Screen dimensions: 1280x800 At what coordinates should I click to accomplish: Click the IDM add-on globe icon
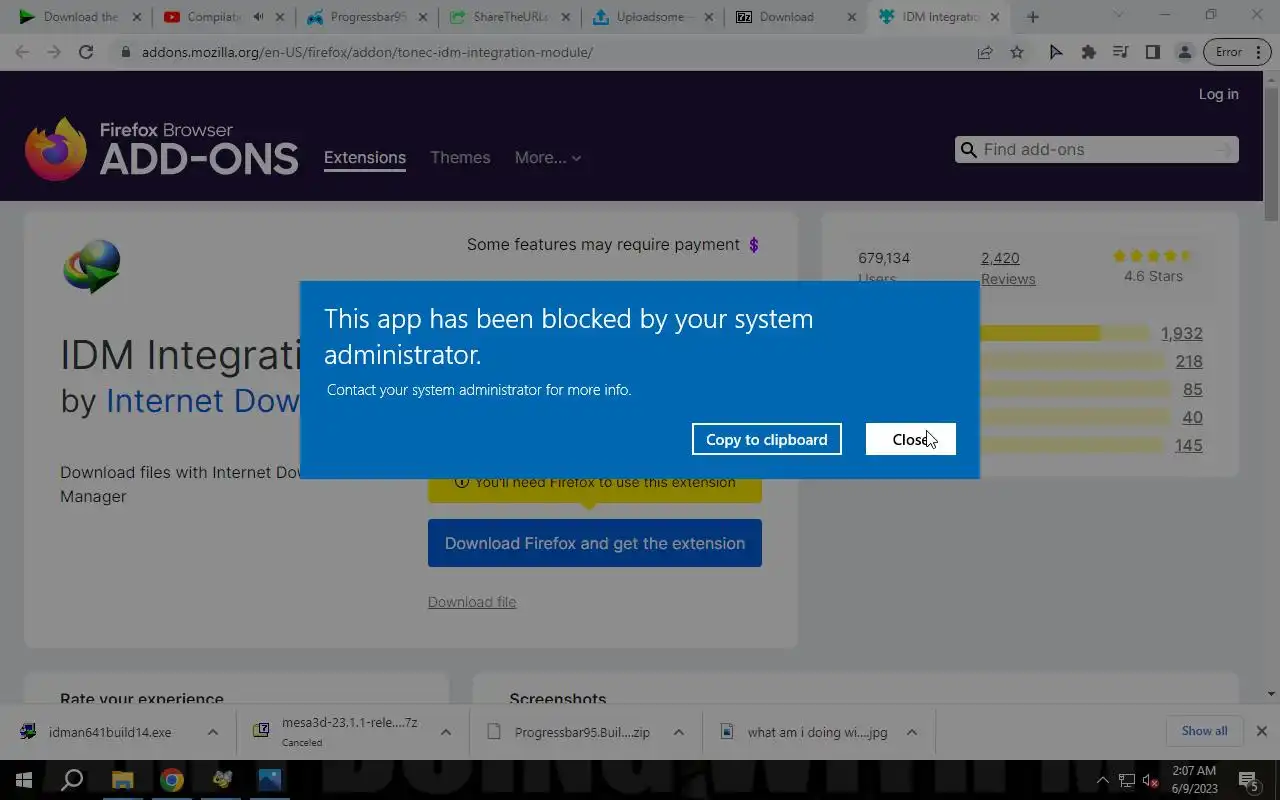pyautogui.click(x=91, y=266)
